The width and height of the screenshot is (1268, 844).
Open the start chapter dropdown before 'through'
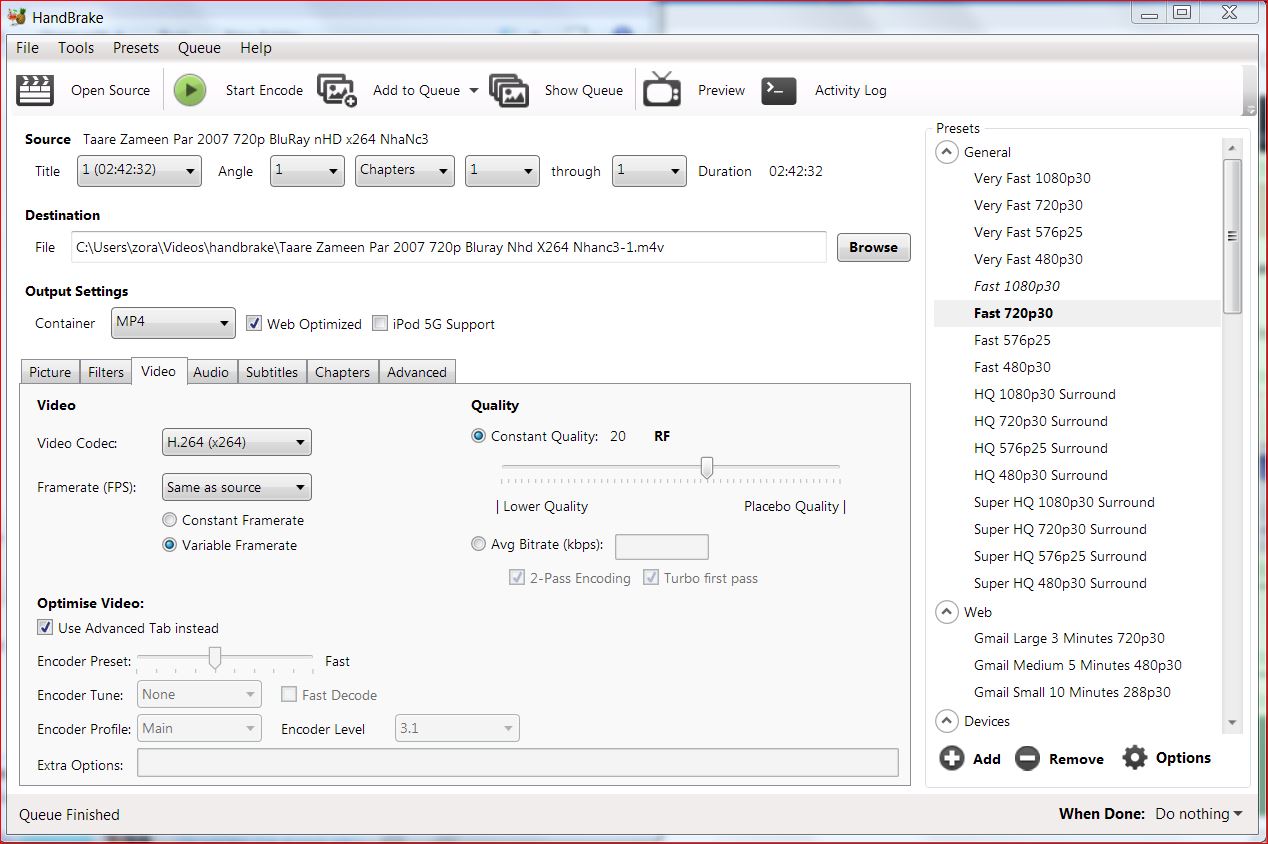coord(502,170)
